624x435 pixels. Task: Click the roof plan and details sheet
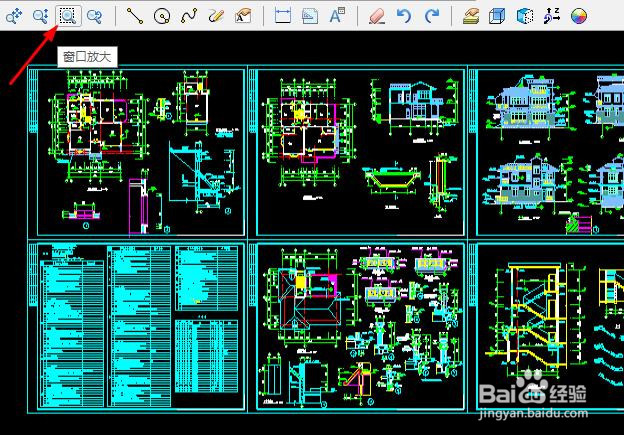tap(357, 326)
